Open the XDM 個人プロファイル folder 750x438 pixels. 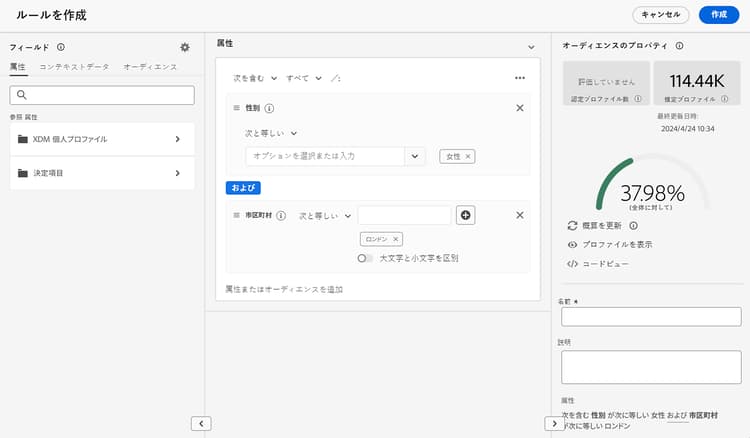pos(102,139)
